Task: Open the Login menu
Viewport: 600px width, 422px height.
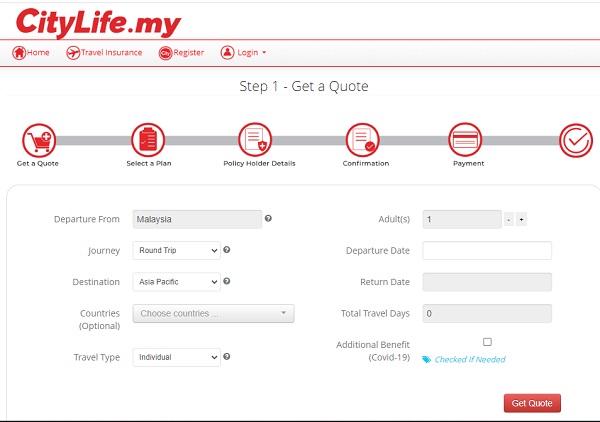Action: coord(243,52)
